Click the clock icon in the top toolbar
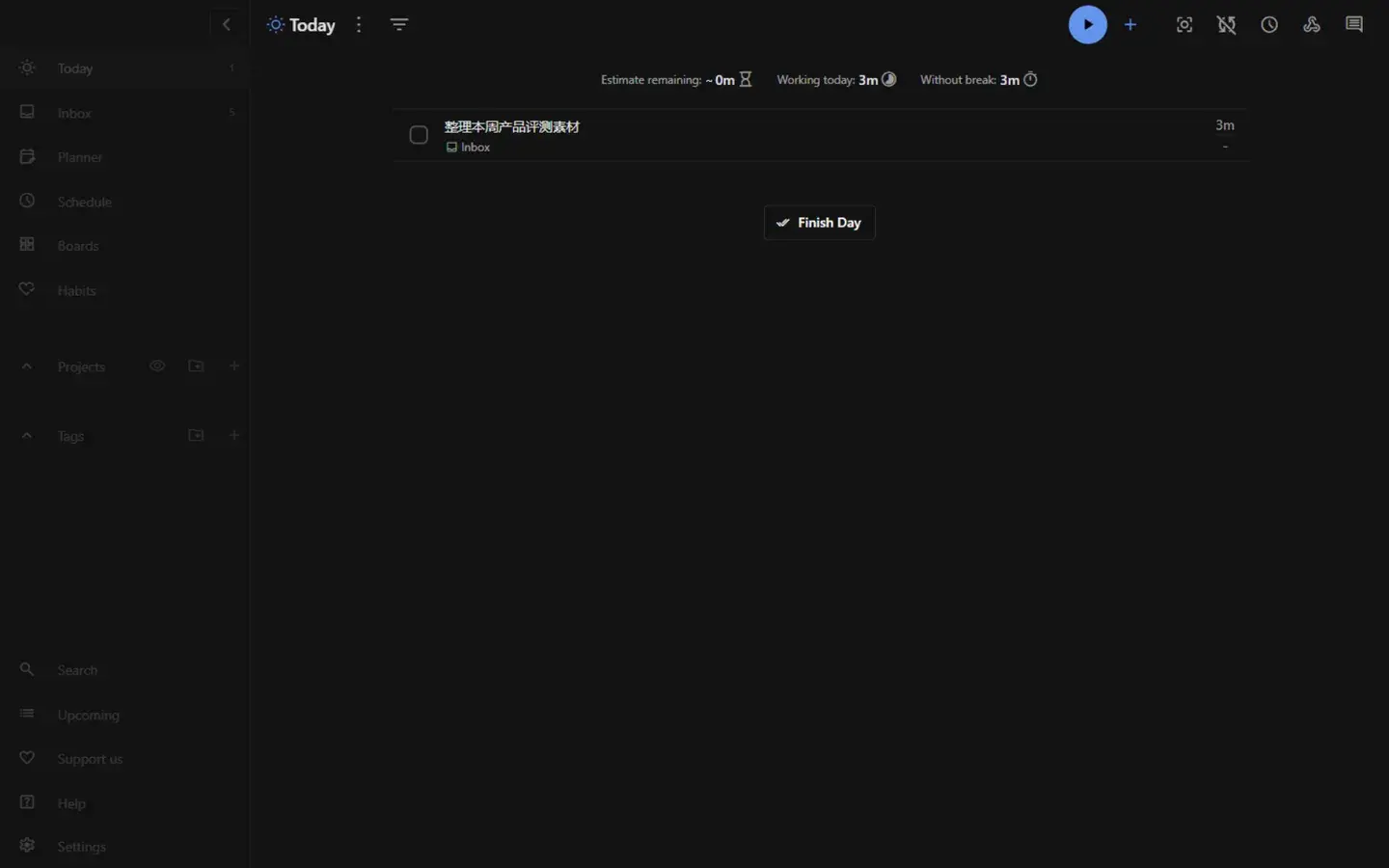The width and height of the screenshot is (1389, 868). click(1269, 25)
